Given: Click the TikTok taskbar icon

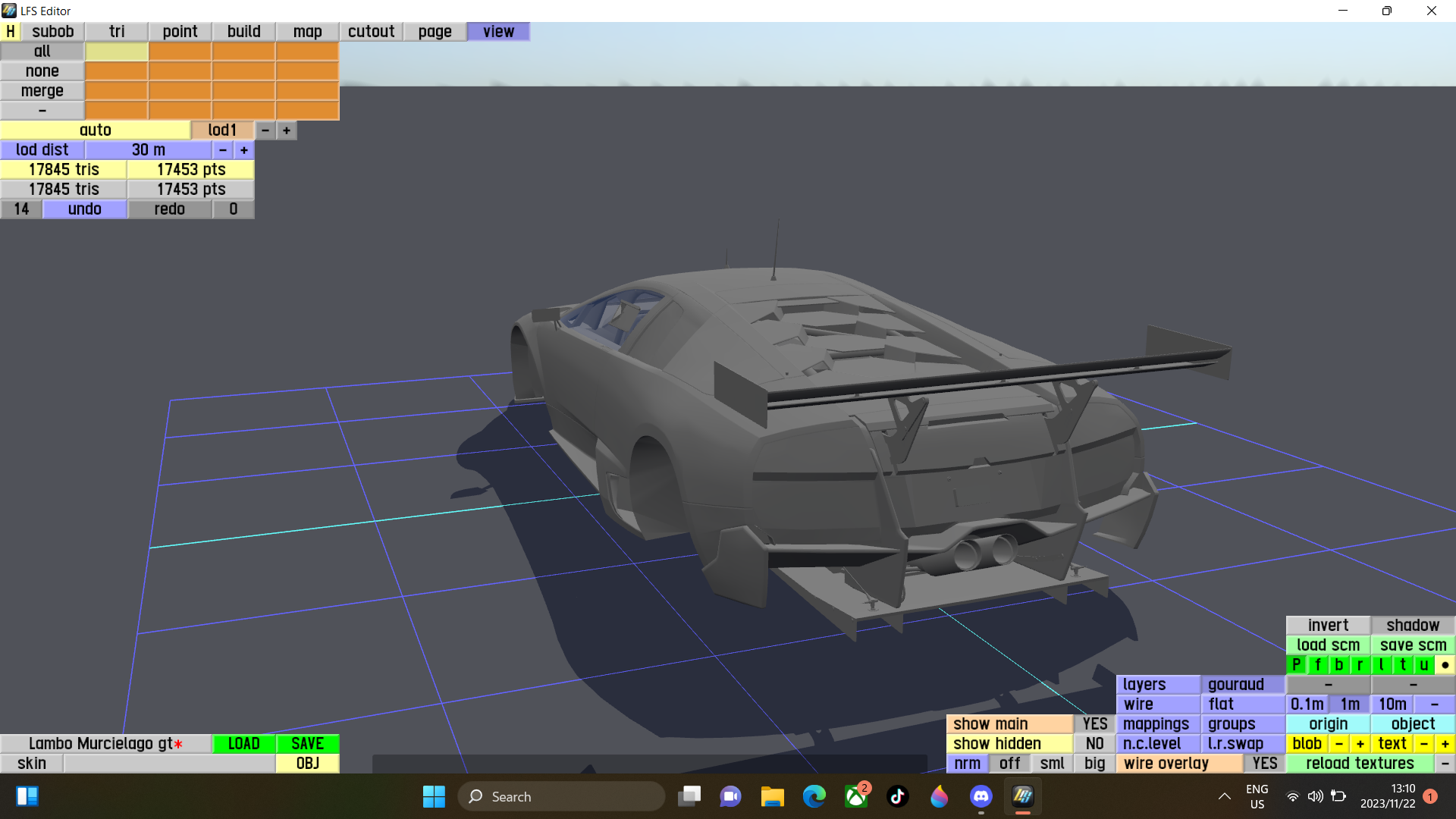Looking at the screenshot, I should point(898,796).
